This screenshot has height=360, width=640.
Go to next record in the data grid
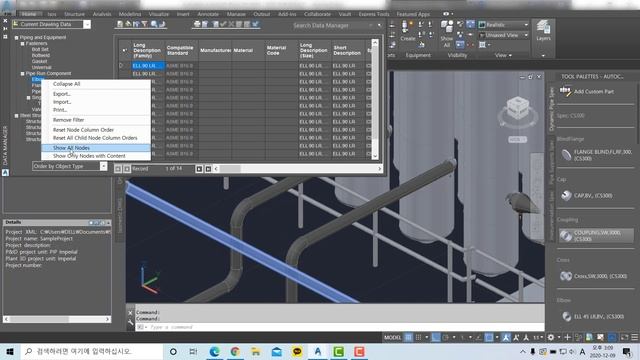tap(199, 169)
